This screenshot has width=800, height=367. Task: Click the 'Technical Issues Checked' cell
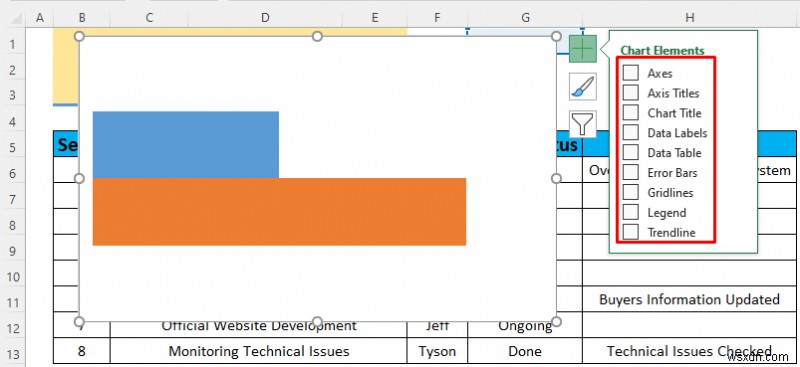tap(689, 351)
